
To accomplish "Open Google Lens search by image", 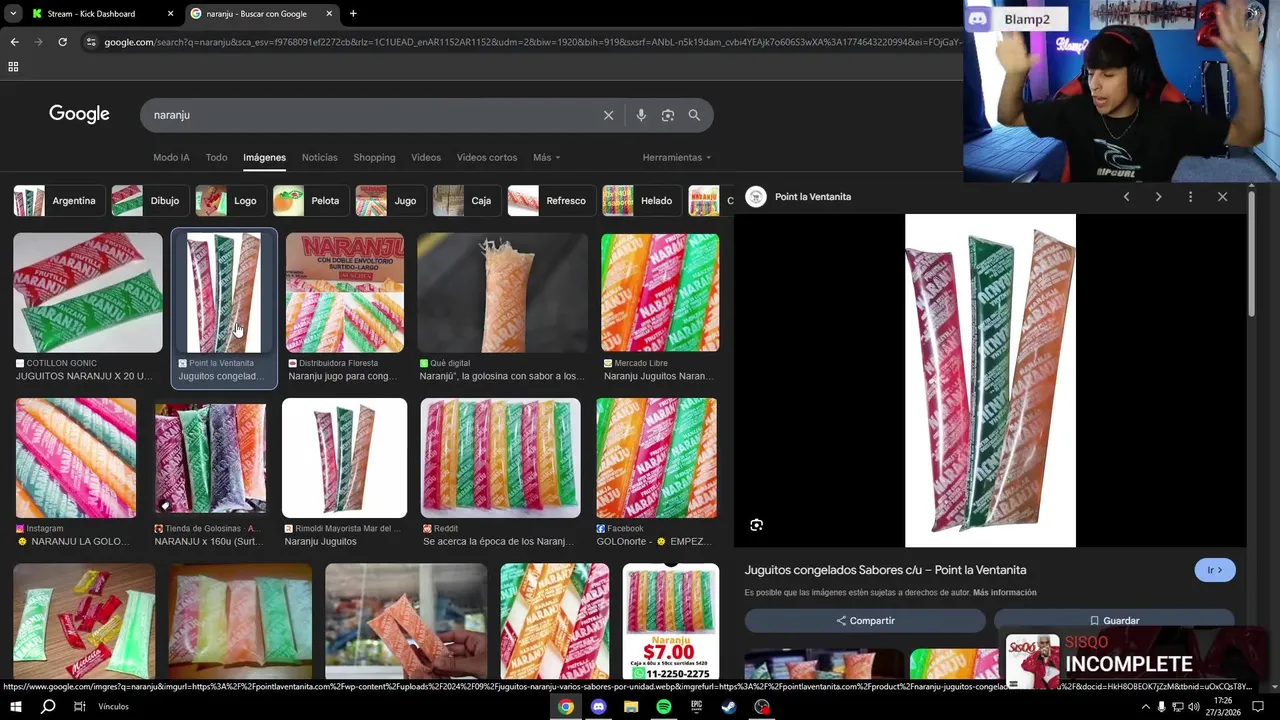I will click(668, 115).
